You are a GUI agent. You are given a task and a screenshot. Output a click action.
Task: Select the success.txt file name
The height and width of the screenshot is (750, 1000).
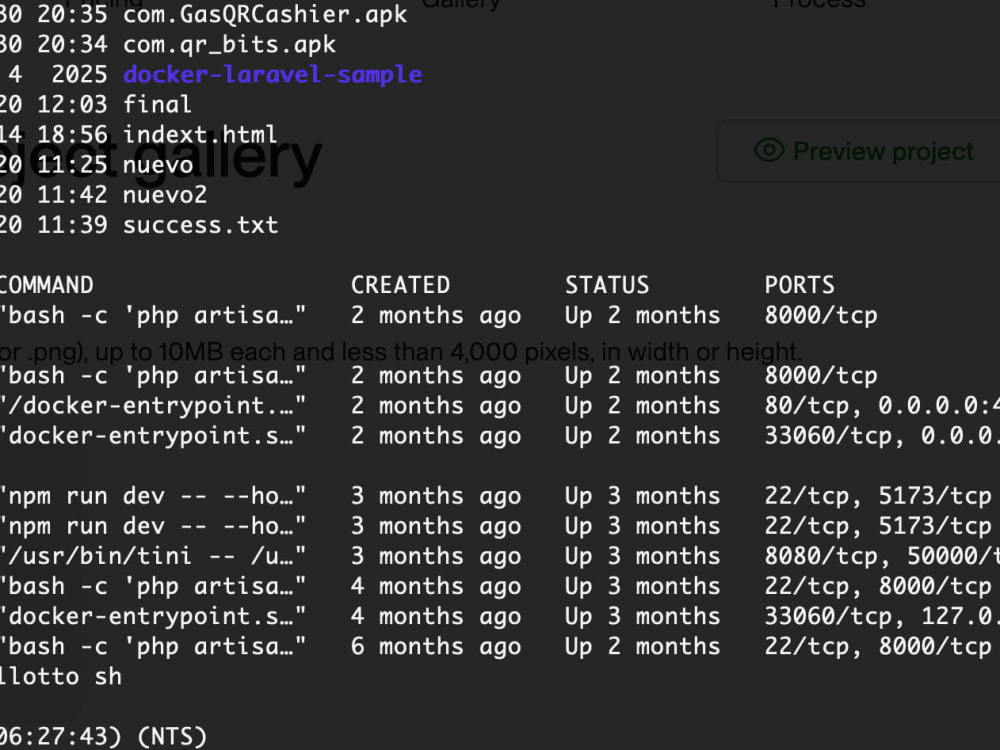(x=200, y=224)
